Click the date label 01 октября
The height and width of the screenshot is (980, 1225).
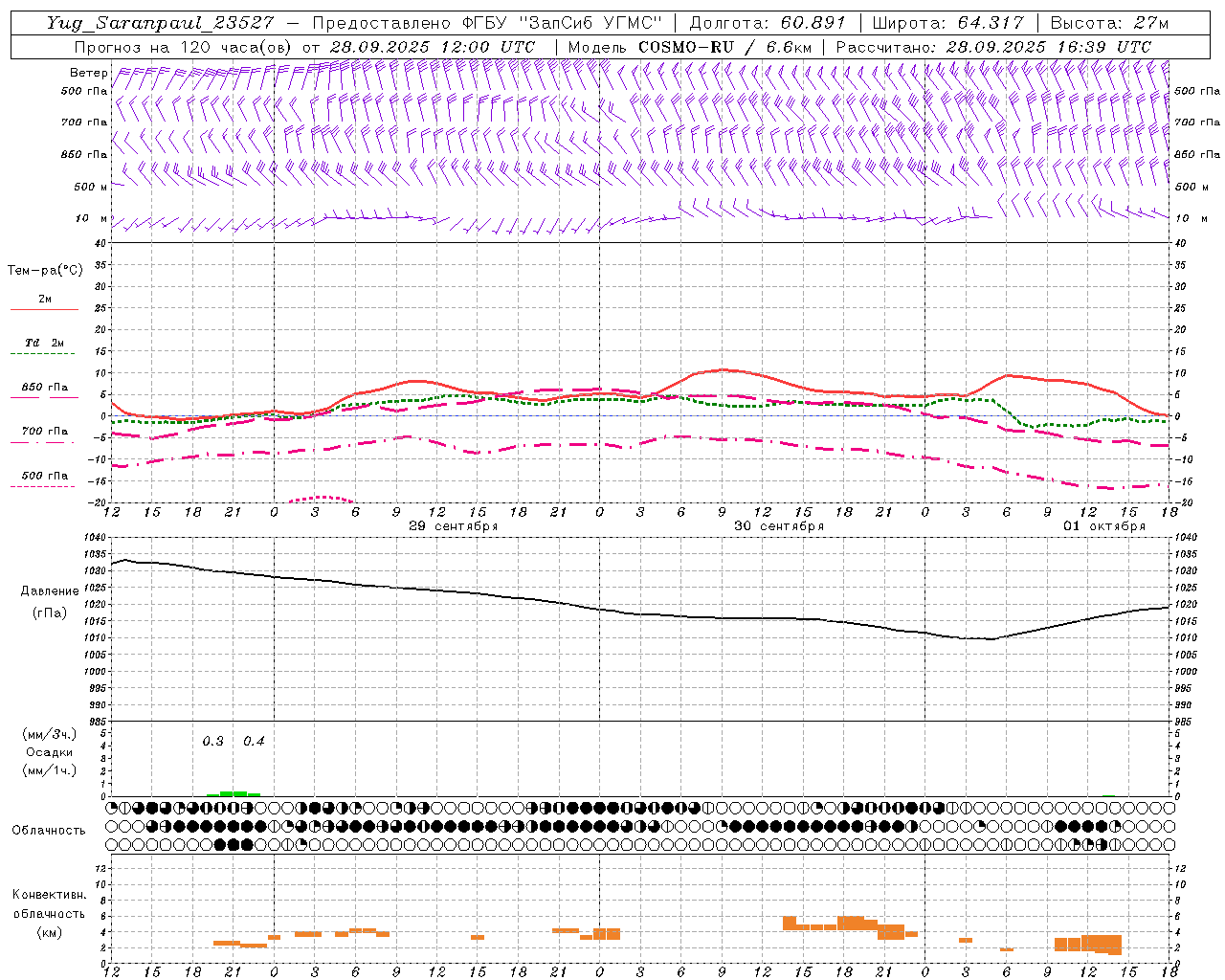click(1104, 526)
